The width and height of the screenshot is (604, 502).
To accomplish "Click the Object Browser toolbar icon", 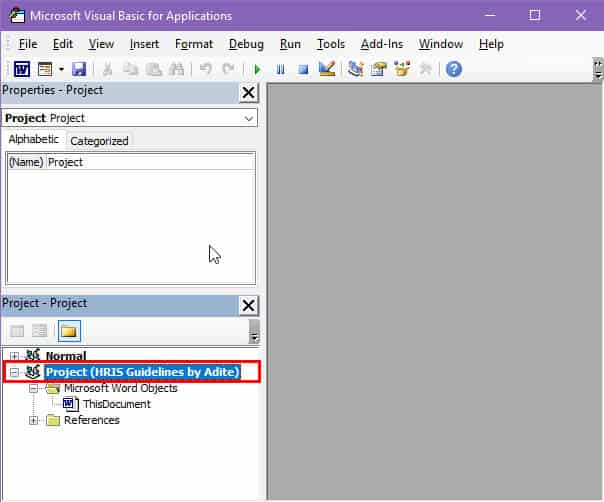I will tap(402, 69).
